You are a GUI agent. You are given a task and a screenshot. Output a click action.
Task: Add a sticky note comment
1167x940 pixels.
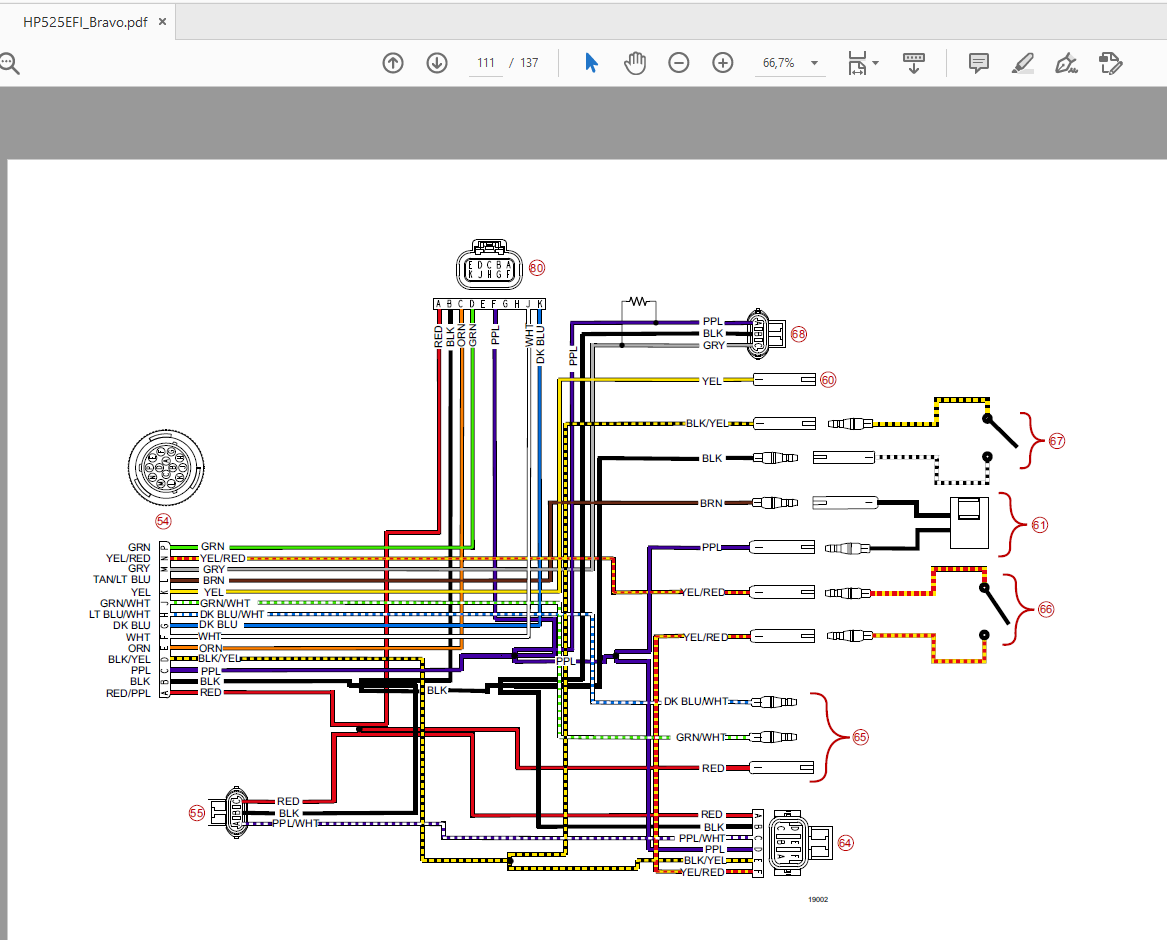point(979,63)
